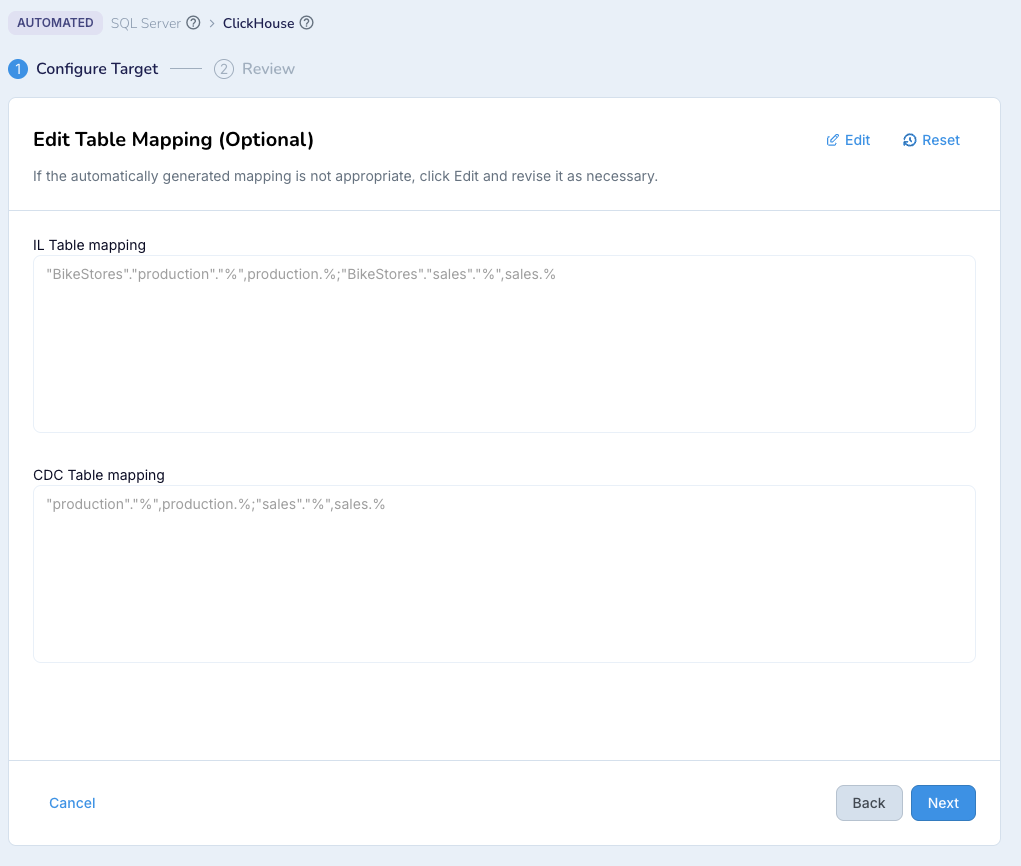1021x866 pixels.
Task: Click the SQL Server breadcrumb label
Action: point(146,23)
